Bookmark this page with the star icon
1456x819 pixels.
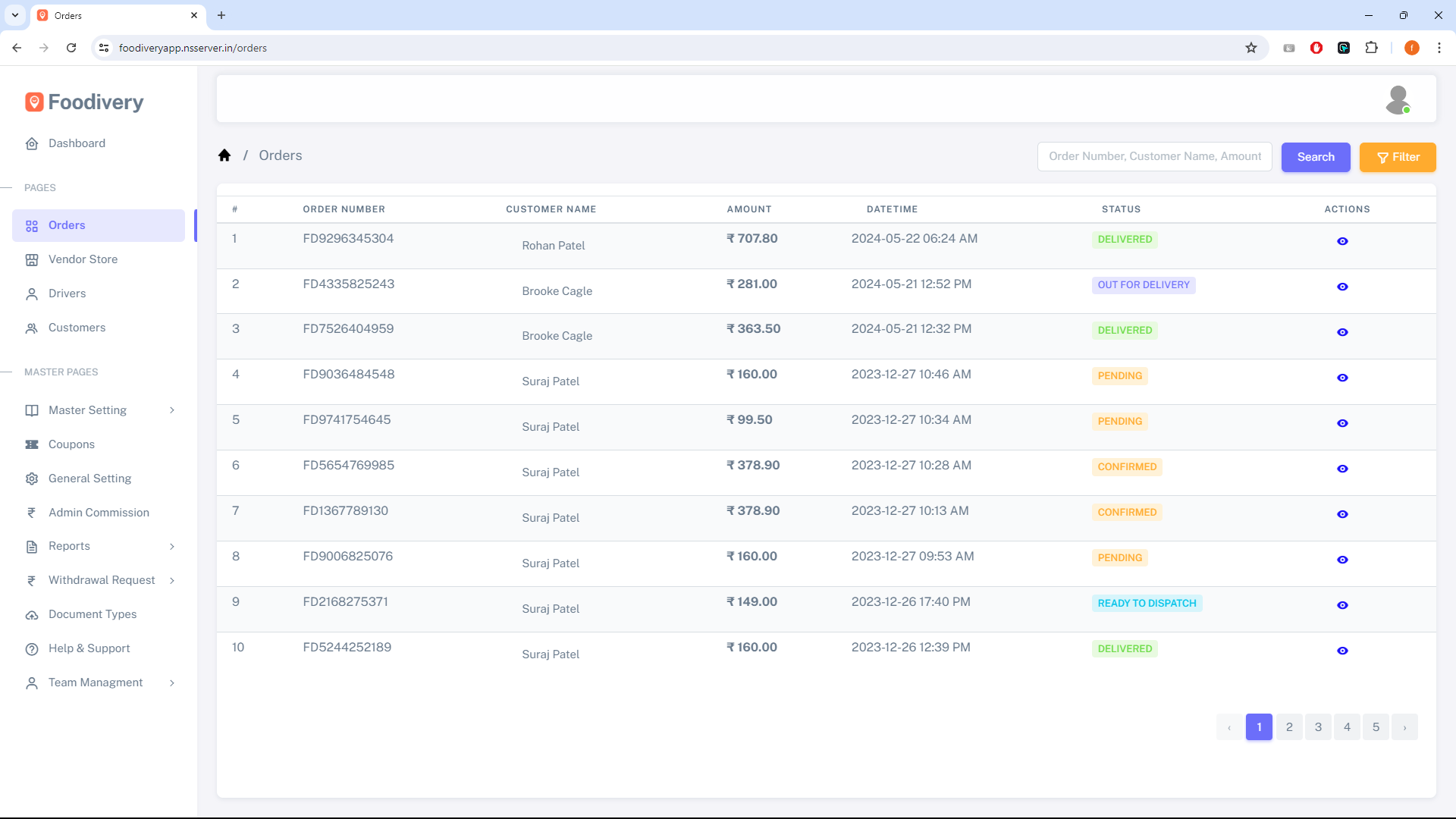point(1251,48)
